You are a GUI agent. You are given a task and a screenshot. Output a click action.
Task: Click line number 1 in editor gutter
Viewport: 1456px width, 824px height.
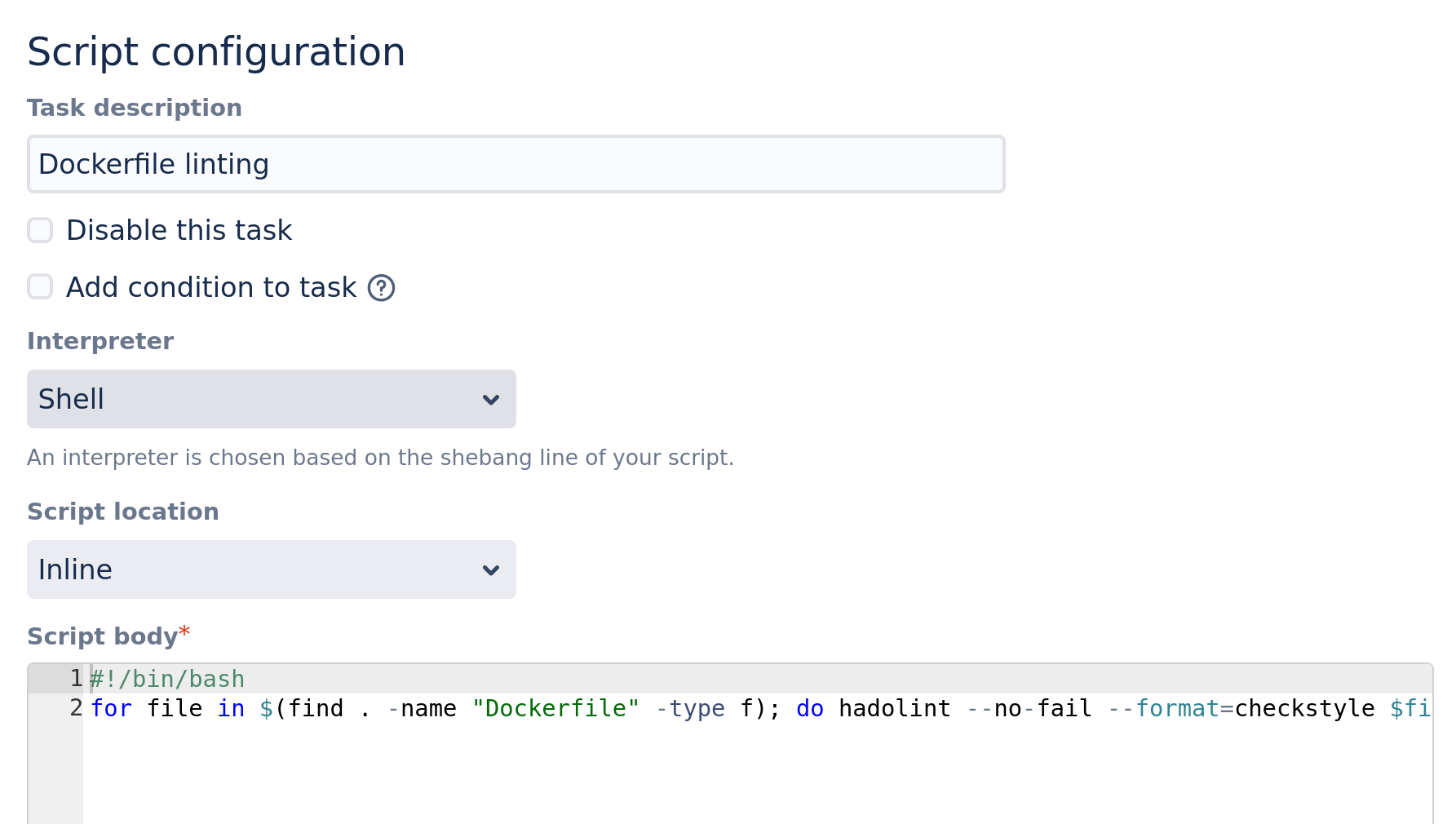76,678
